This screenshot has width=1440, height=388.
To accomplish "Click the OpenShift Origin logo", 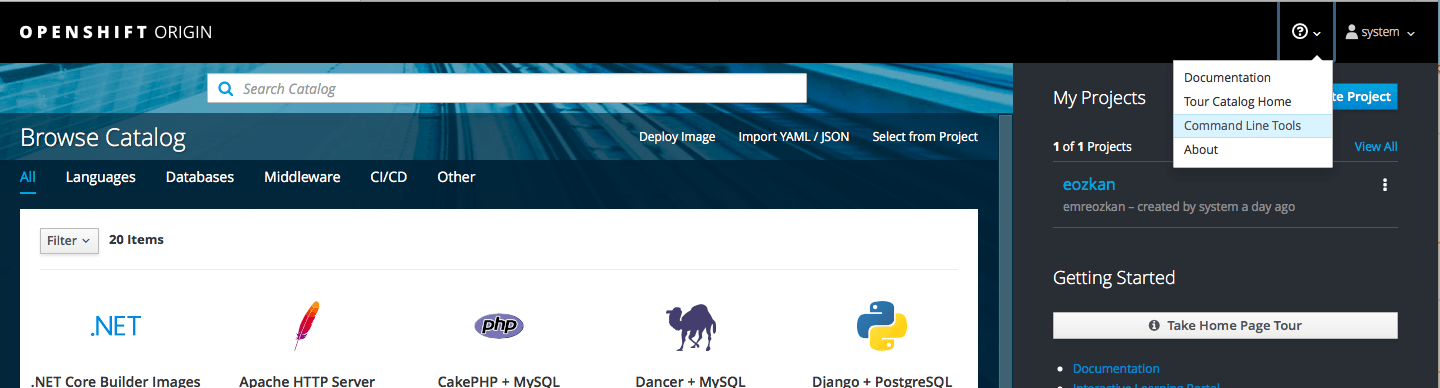I will (x=116, y=32).
